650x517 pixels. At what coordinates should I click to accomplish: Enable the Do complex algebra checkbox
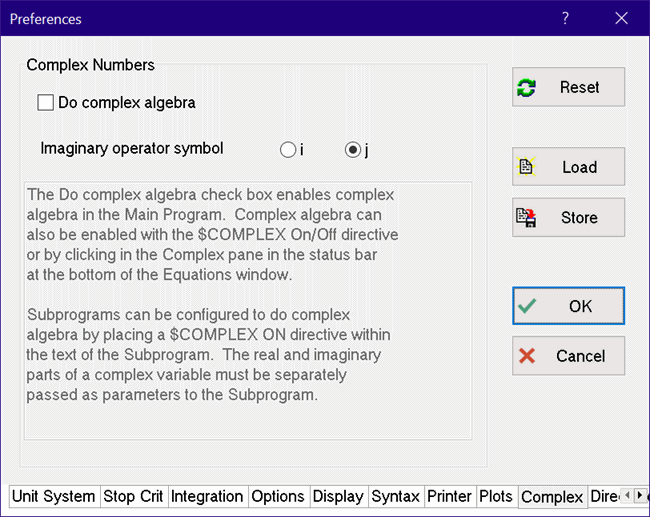(x=45, y=102)
